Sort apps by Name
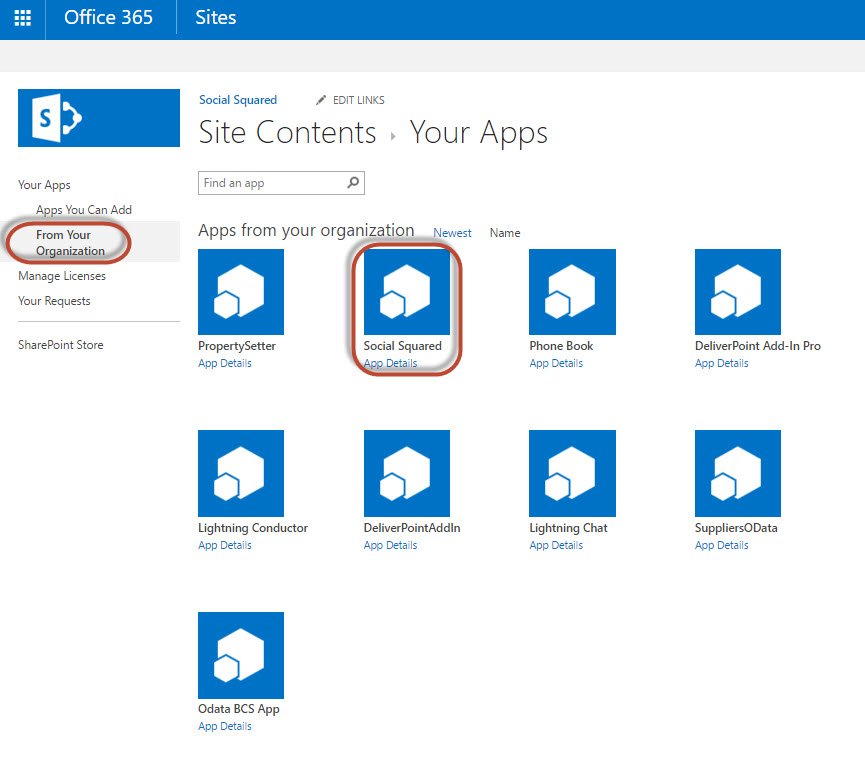Screen dimensions: 865x760 (505, 233)
